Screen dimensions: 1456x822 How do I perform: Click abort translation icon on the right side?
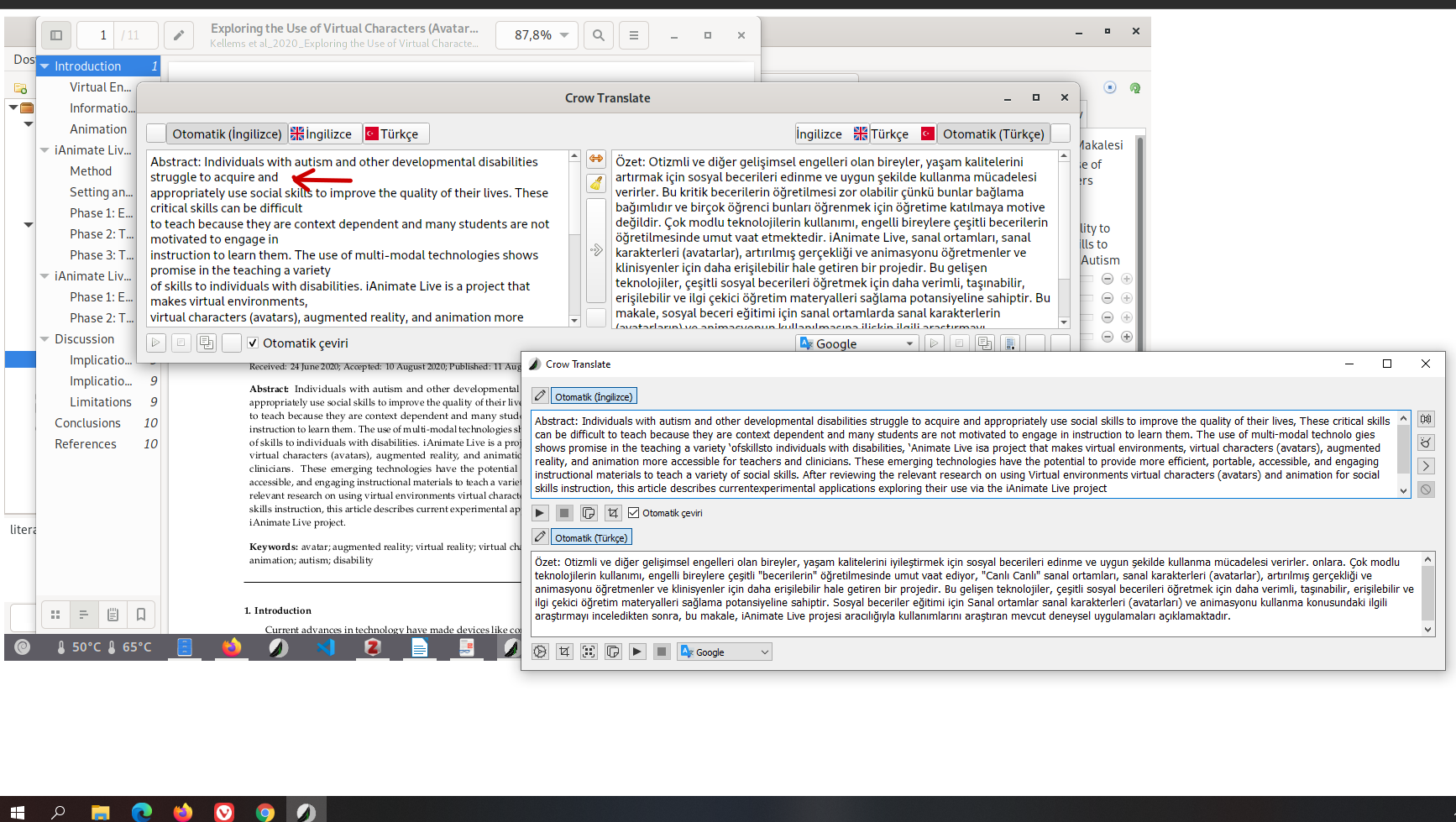pos(1426,490)
